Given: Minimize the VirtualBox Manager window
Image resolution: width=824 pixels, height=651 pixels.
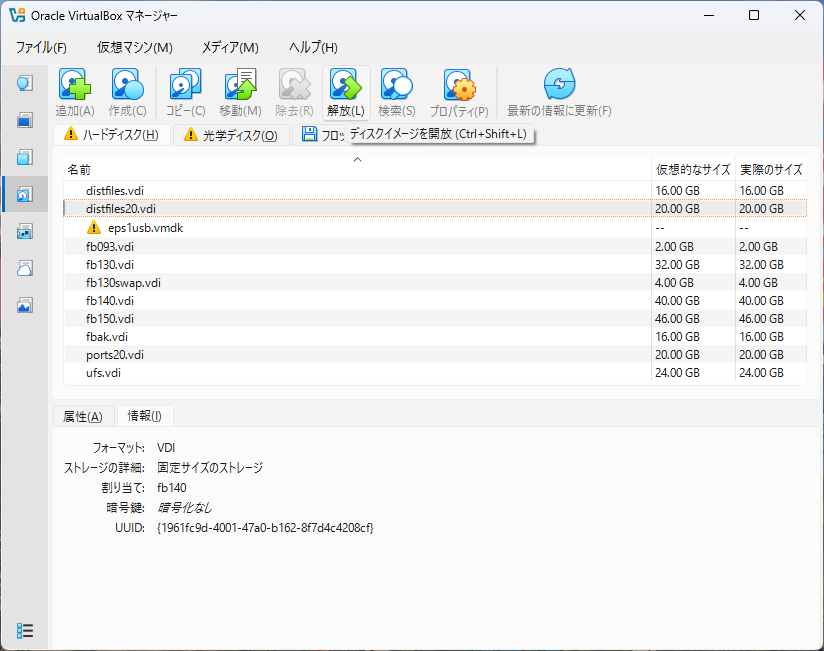Looking at the screenshot, I should (x=709, y=15).
